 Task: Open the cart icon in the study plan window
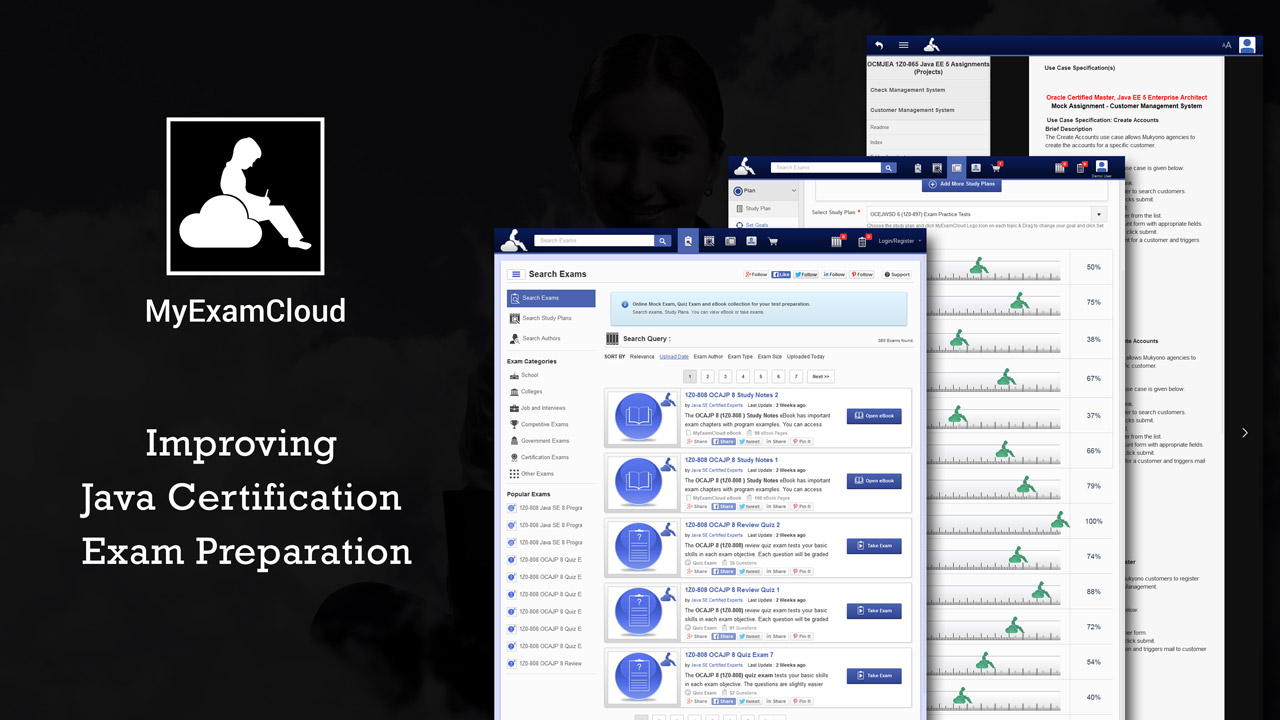[x=996, y=168]
